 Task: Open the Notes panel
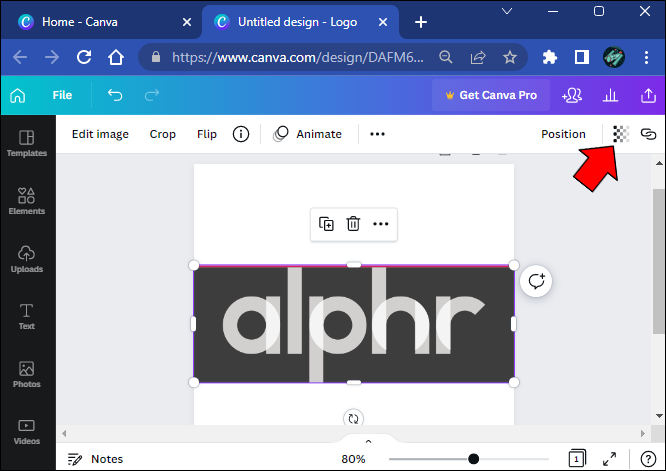click(95, 459)
